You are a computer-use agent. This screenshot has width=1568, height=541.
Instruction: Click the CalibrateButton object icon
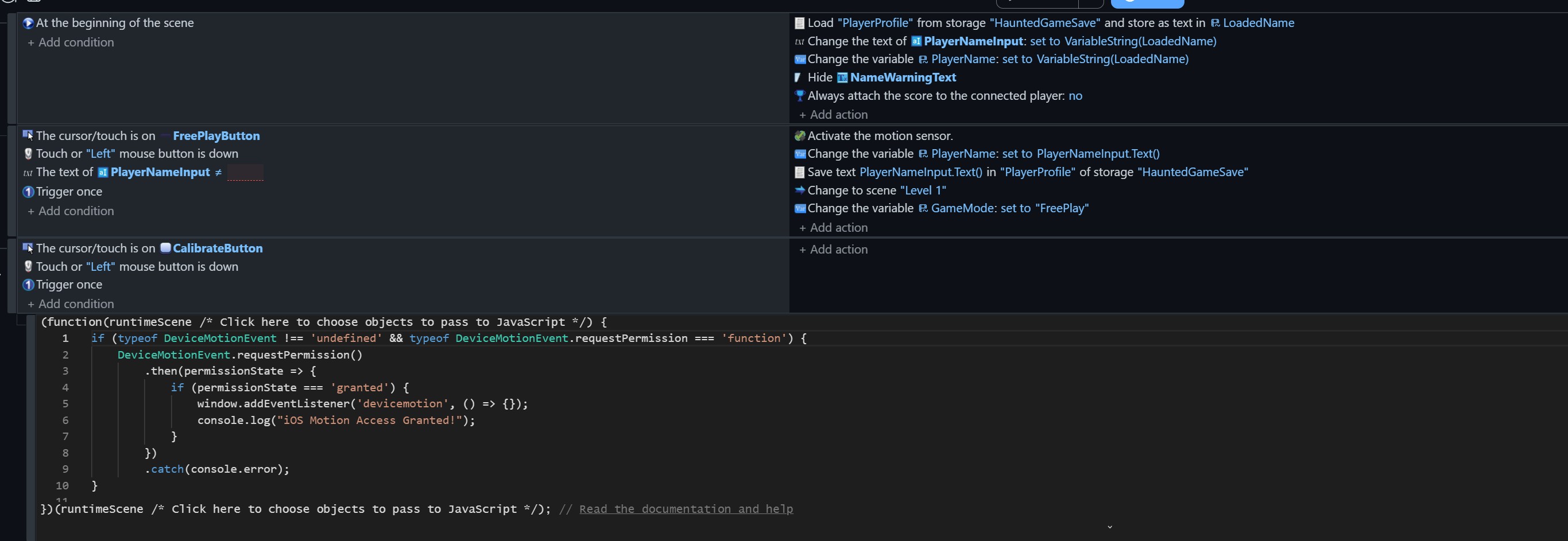[165, 248]
